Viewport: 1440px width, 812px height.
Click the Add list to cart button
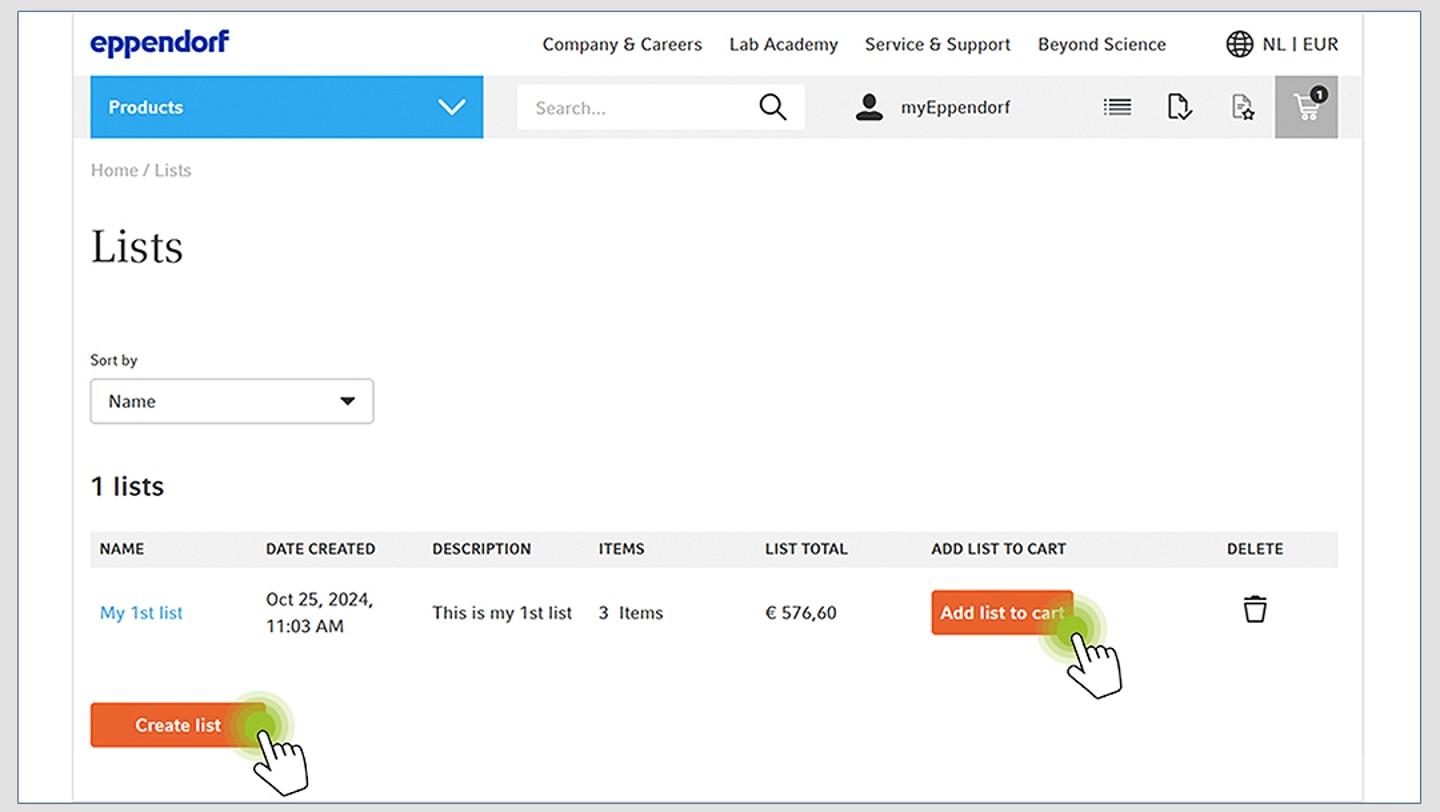point(1002,612)
